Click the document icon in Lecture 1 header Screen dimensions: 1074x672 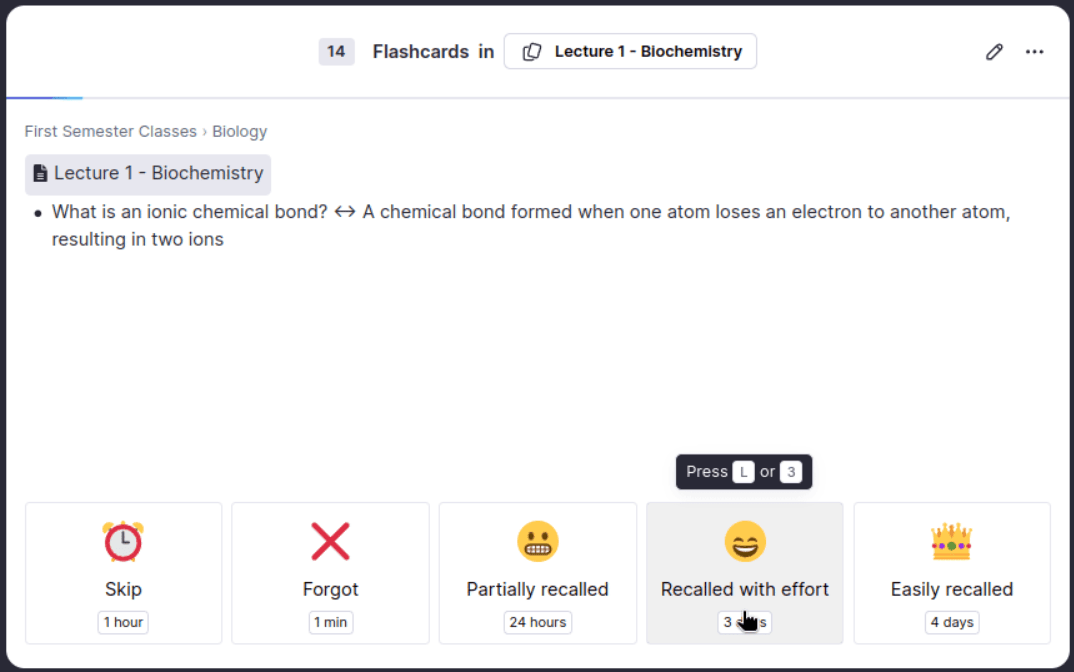[40, 174]
